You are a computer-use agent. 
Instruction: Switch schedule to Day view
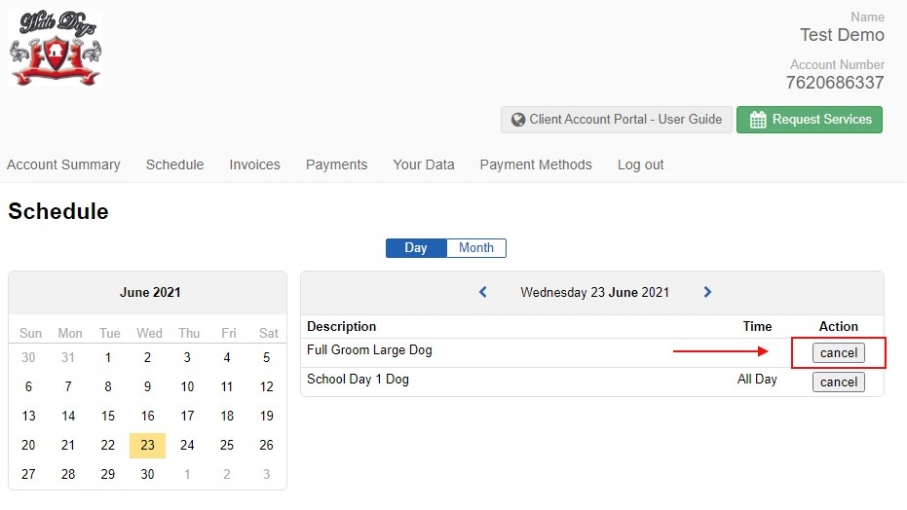point(416,248)
